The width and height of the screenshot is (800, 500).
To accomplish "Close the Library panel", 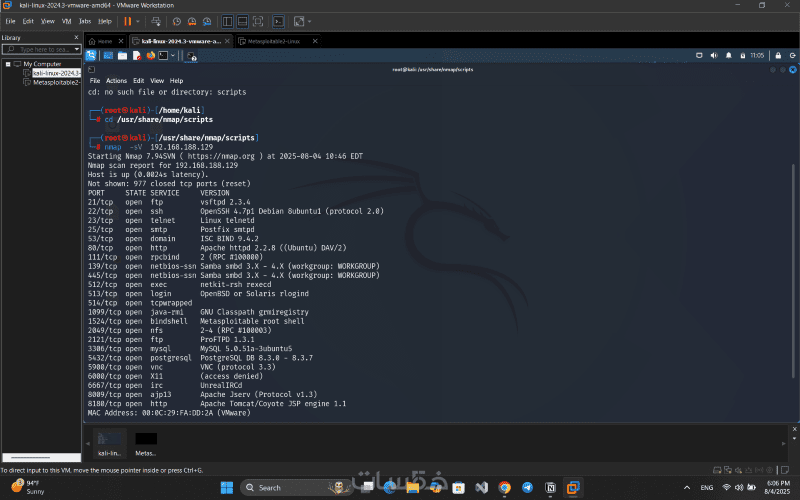I will [x=77, y=38].
